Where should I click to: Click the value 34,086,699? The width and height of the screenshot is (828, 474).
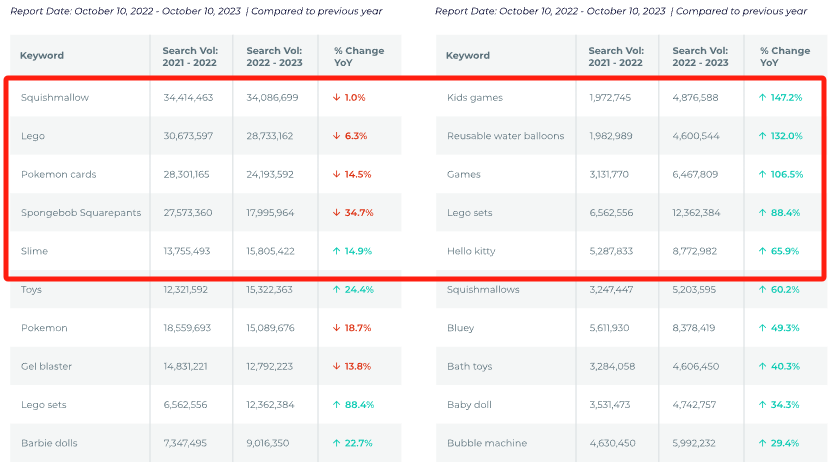(x=272, y=98)
